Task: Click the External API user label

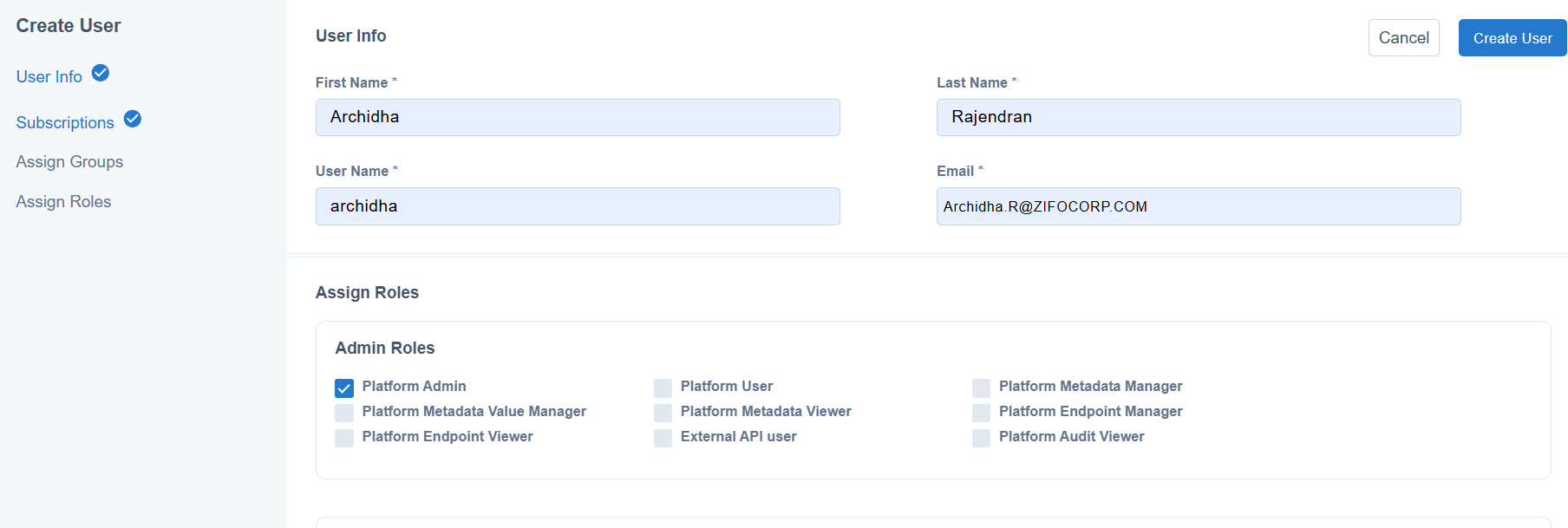Action: 739,436
